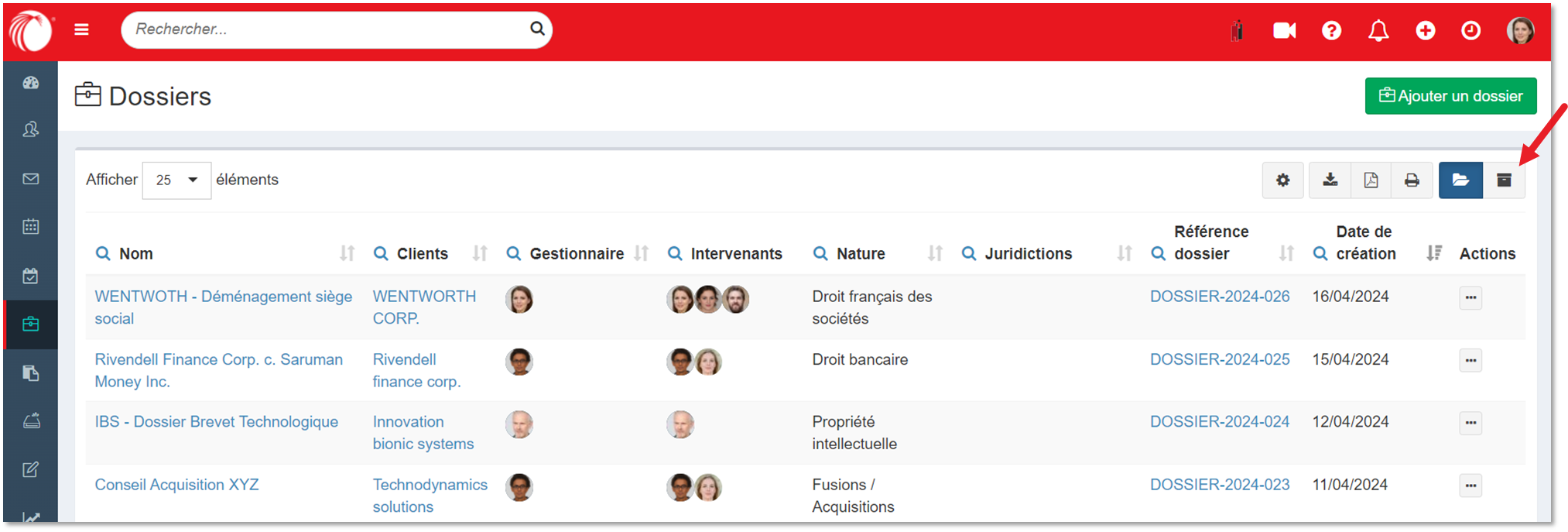This screenshot has width=1568, height=532.
Task: Click into the Rechercher search field
Action: point(325,29)
